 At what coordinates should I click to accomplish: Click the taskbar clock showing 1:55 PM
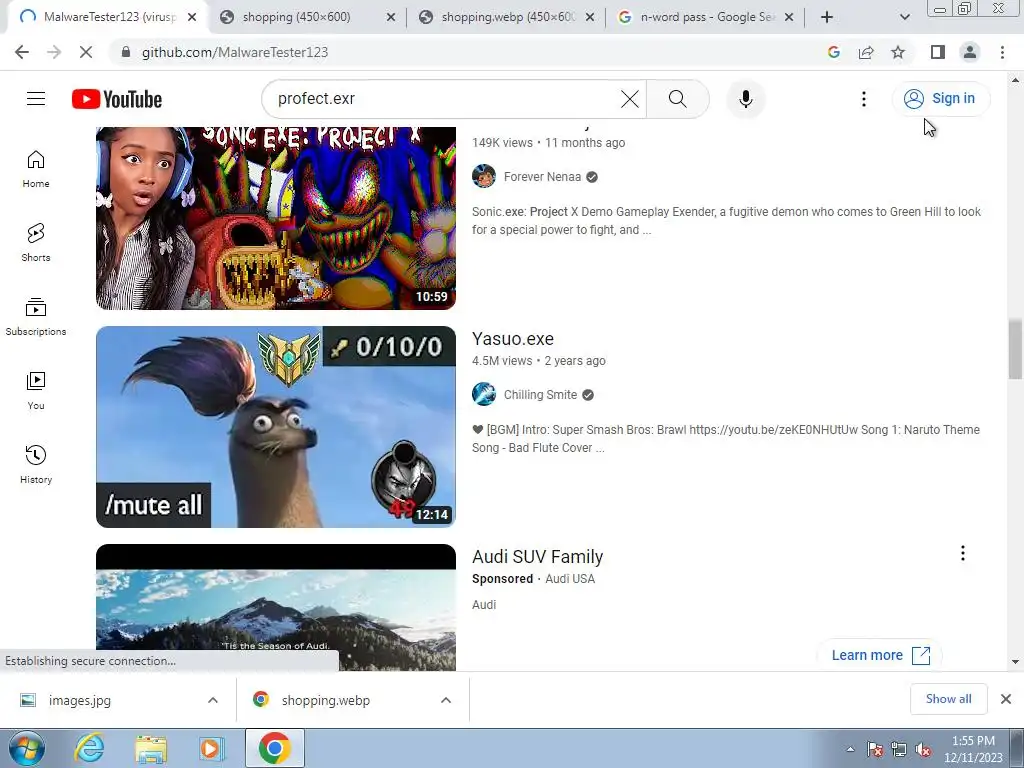[x=973, y=749]
